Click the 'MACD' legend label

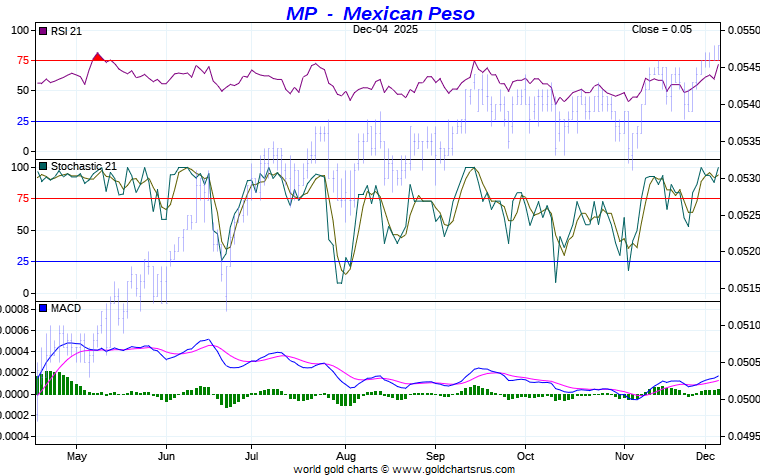(x=66, y=308)
